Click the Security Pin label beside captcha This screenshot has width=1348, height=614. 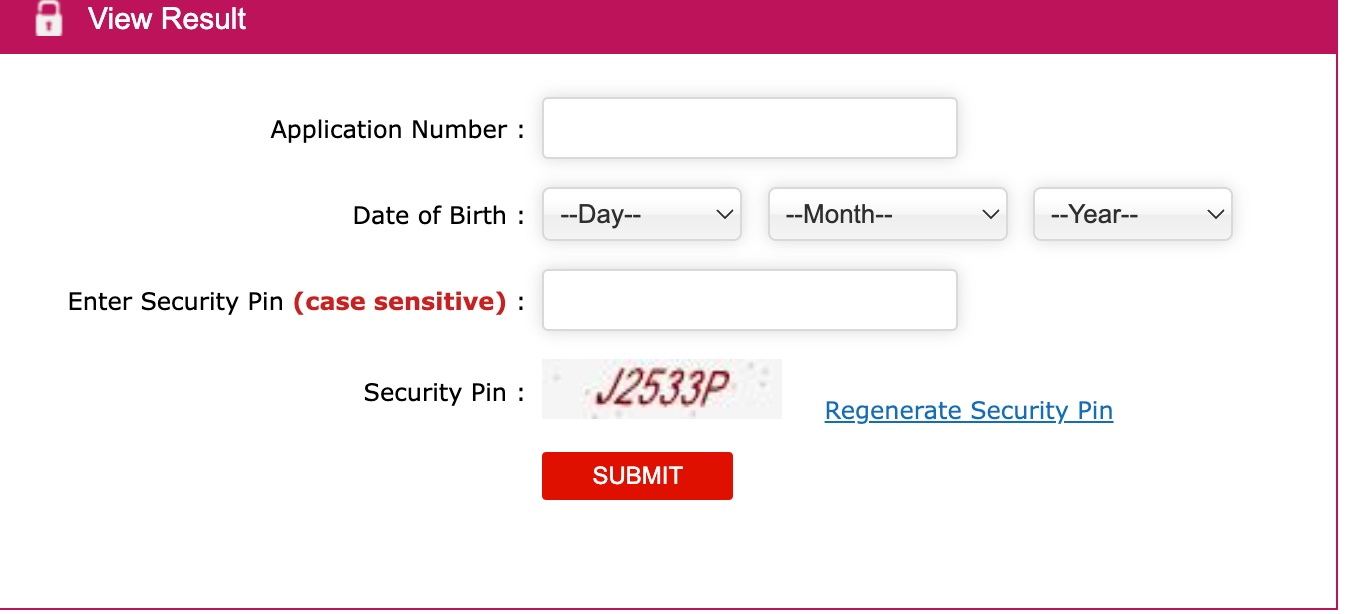(435, 393)
